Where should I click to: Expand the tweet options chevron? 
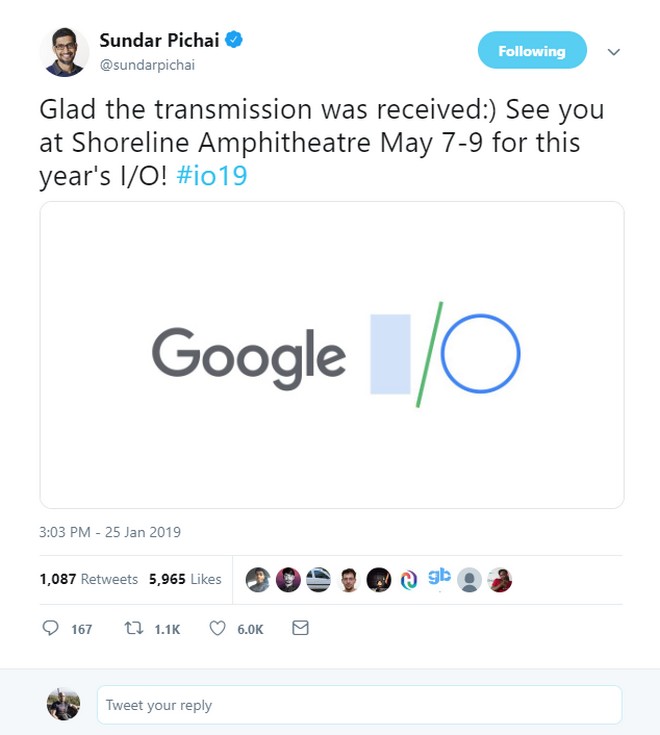(614, 52)
